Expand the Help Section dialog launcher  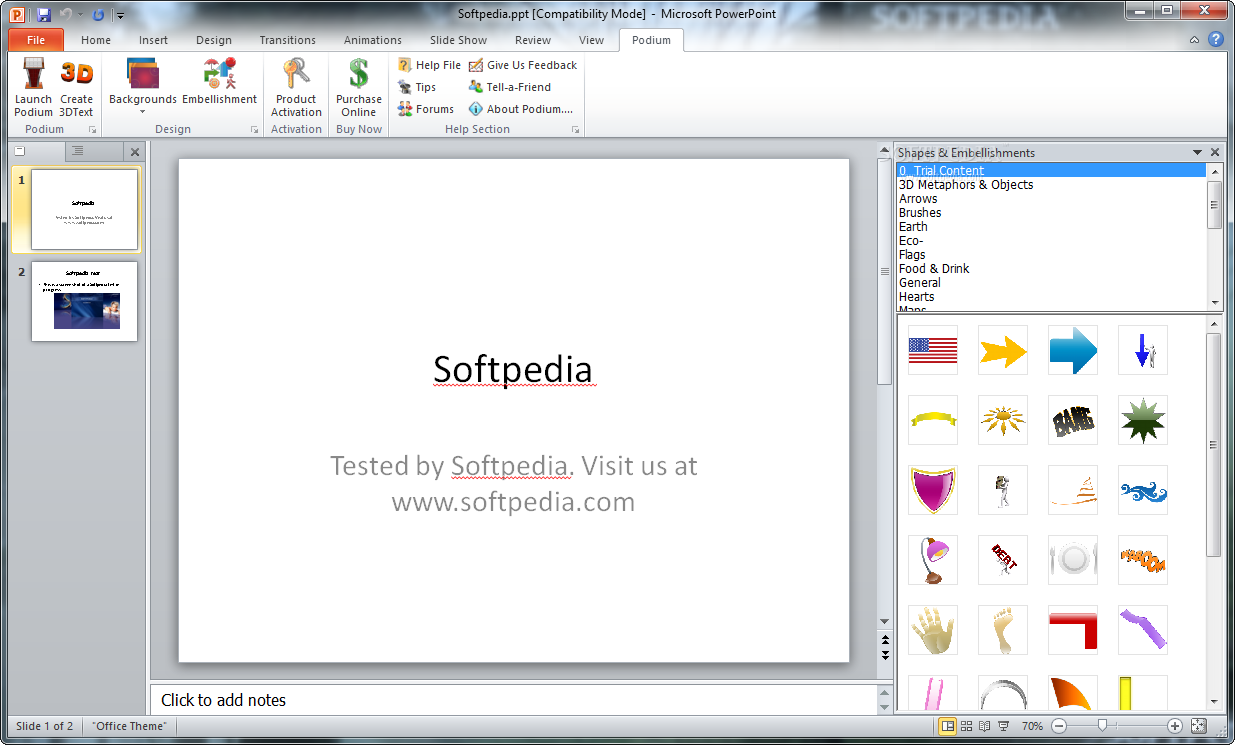coord(575,130)
